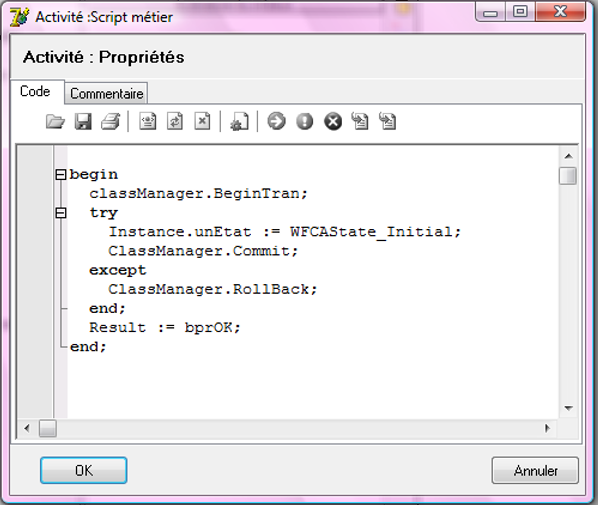Image resolution: width=598 pixels, height=505 pixels.
Task: Collapse the begin code block
Action: click(61, 175)
